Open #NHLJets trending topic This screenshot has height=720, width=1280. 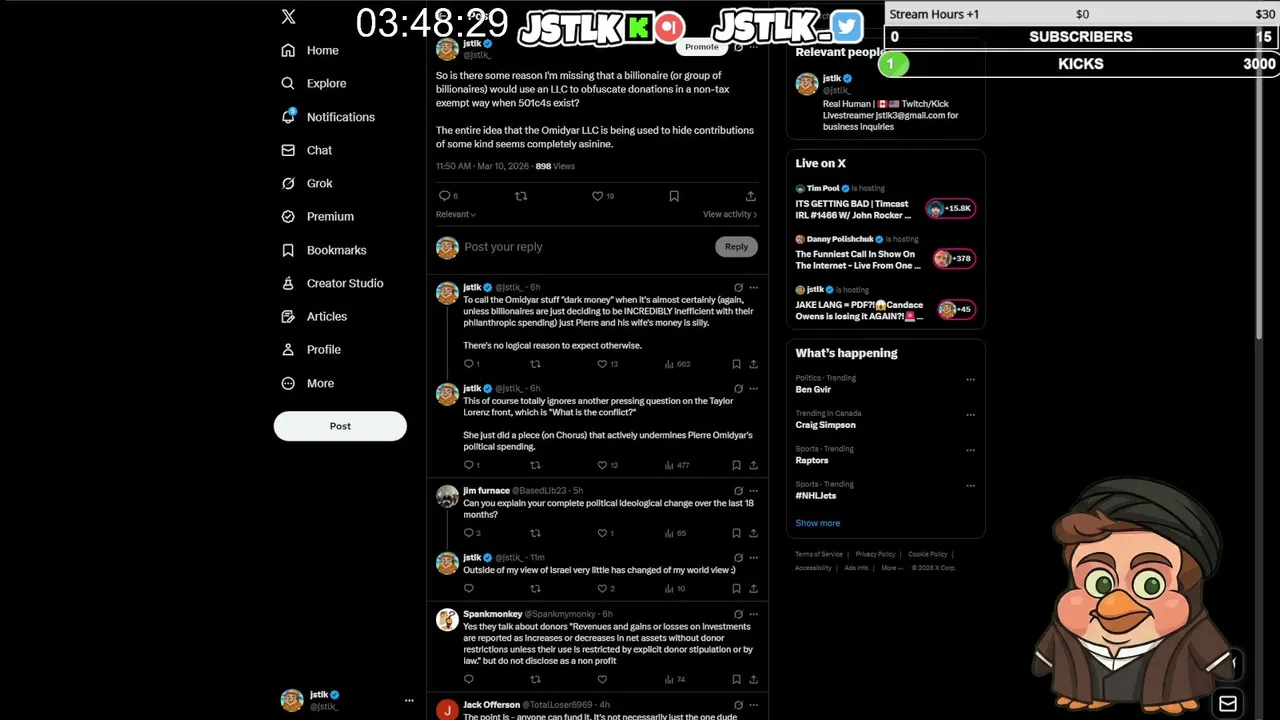[x=816, y=496]
